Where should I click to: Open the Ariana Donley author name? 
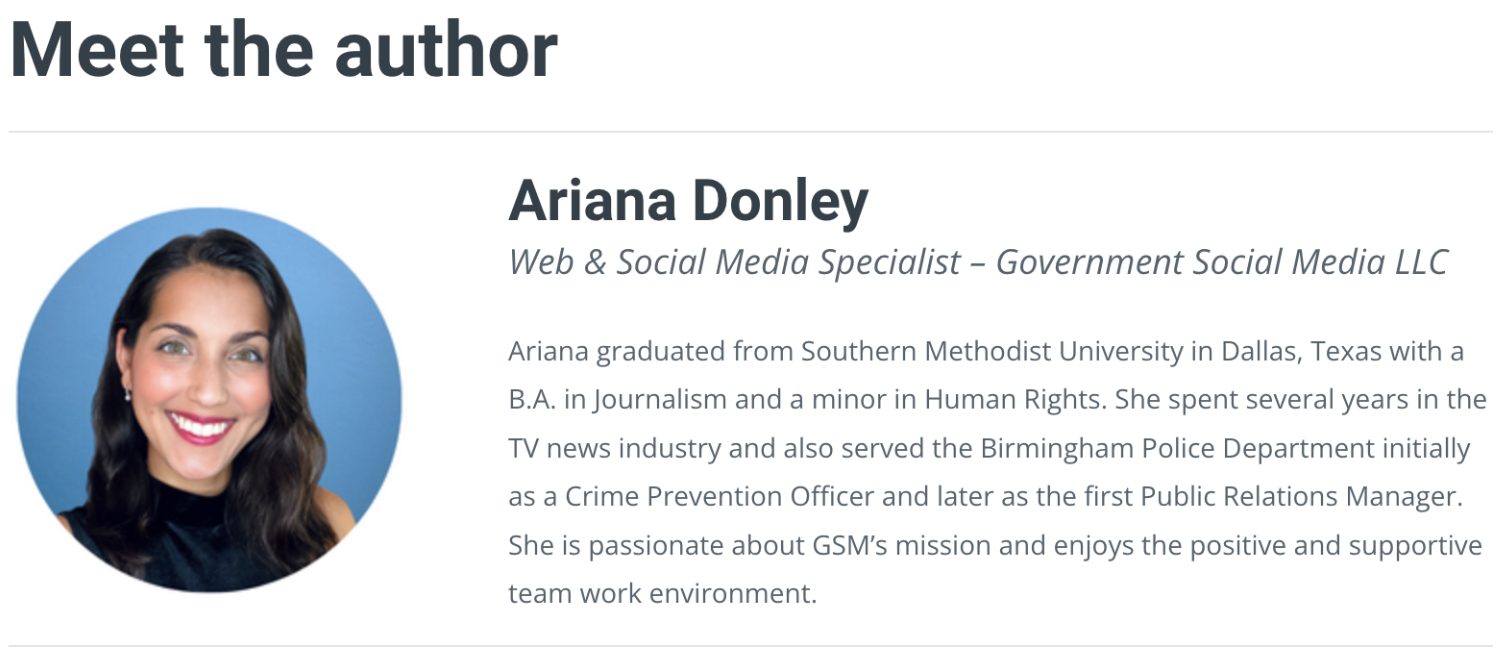(688, 201)
